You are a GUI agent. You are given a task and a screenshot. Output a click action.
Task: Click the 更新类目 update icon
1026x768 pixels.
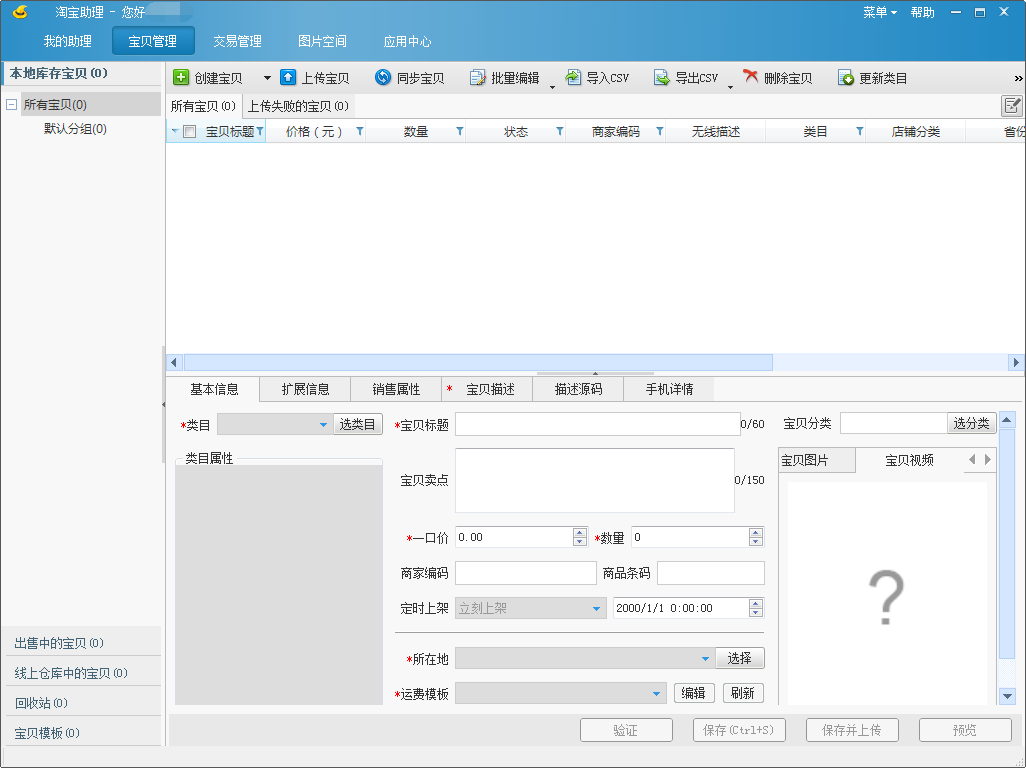pyautogui.click(x=846, y=78)
